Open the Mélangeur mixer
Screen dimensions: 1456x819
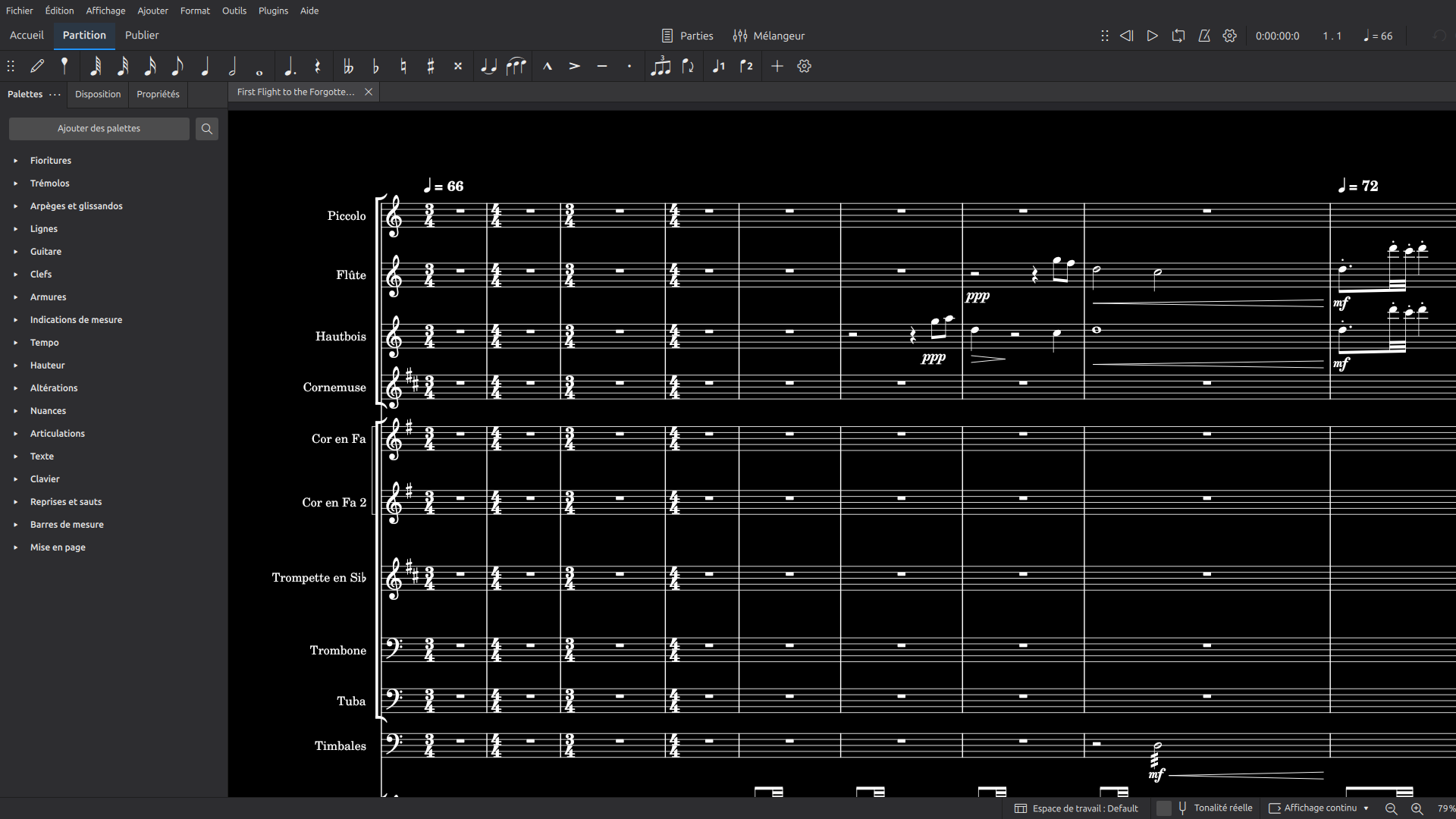point(768,36)
